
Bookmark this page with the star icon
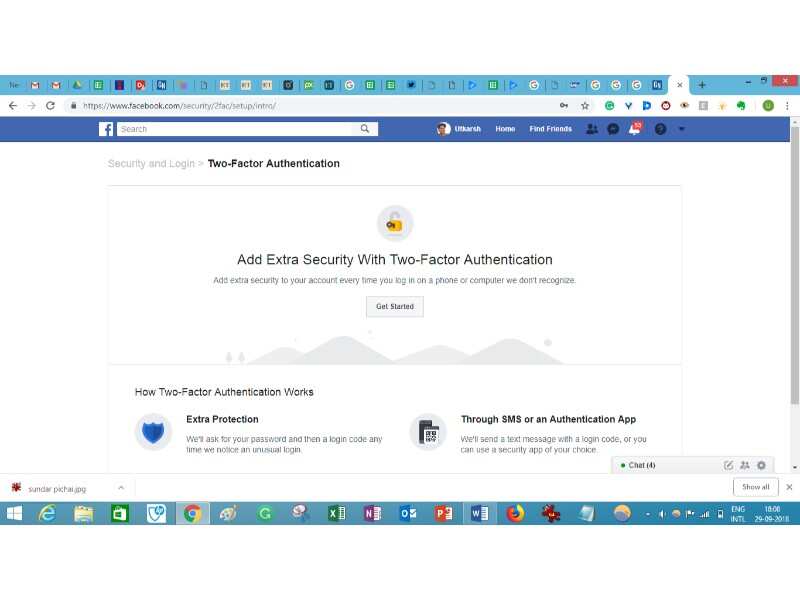point(585,105)
